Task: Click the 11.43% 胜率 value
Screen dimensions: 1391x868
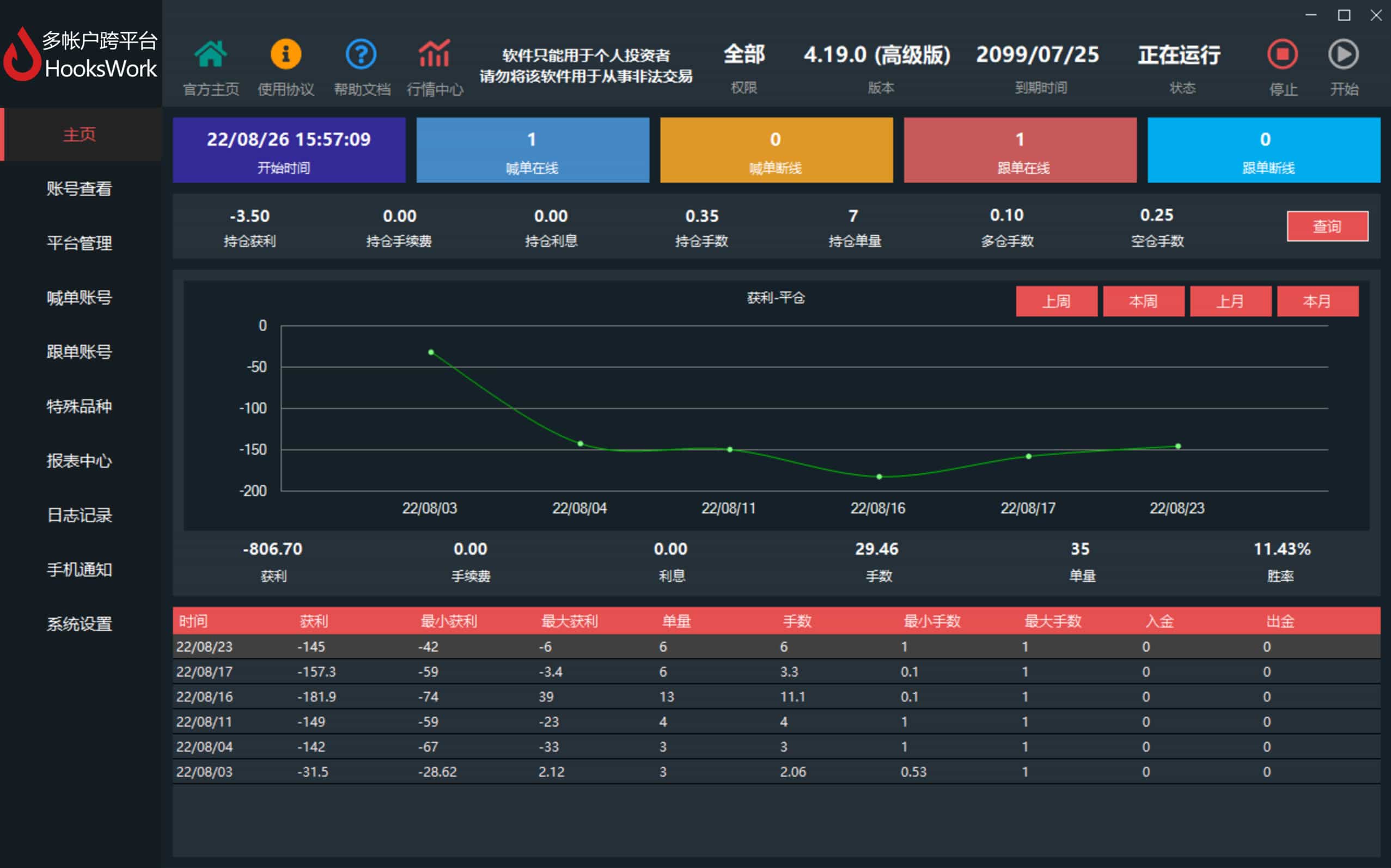Action: click(x=1282, y=549)
